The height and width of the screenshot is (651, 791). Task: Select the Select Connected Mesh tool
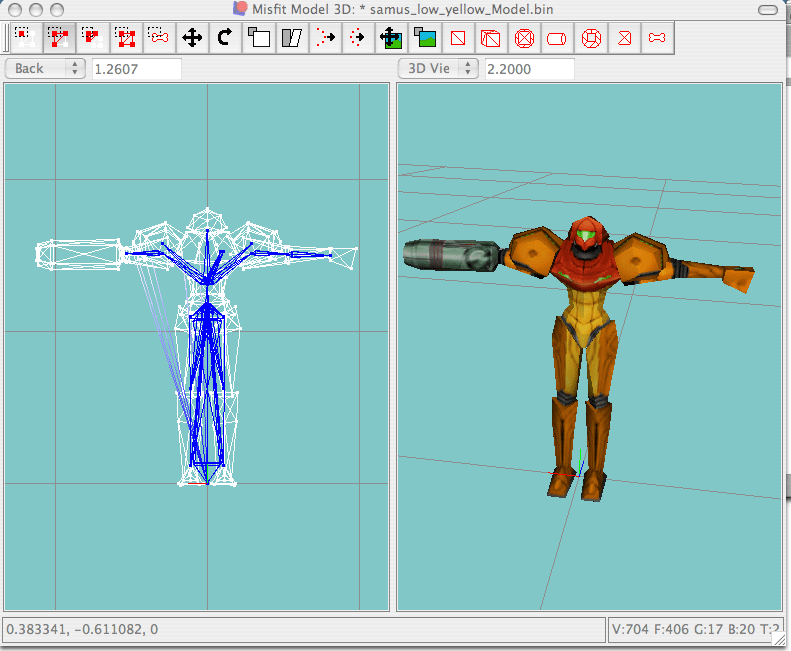92,37
